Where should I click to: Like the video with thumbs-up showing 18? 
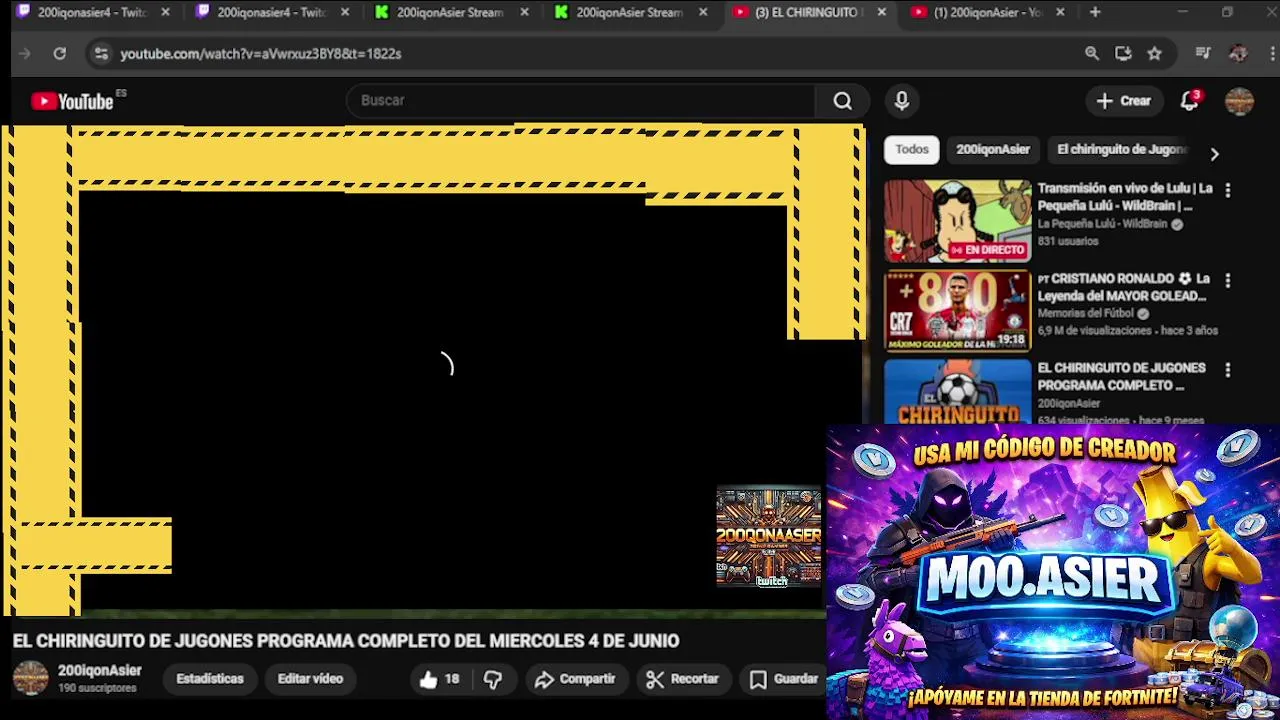(x=439, y=679)
